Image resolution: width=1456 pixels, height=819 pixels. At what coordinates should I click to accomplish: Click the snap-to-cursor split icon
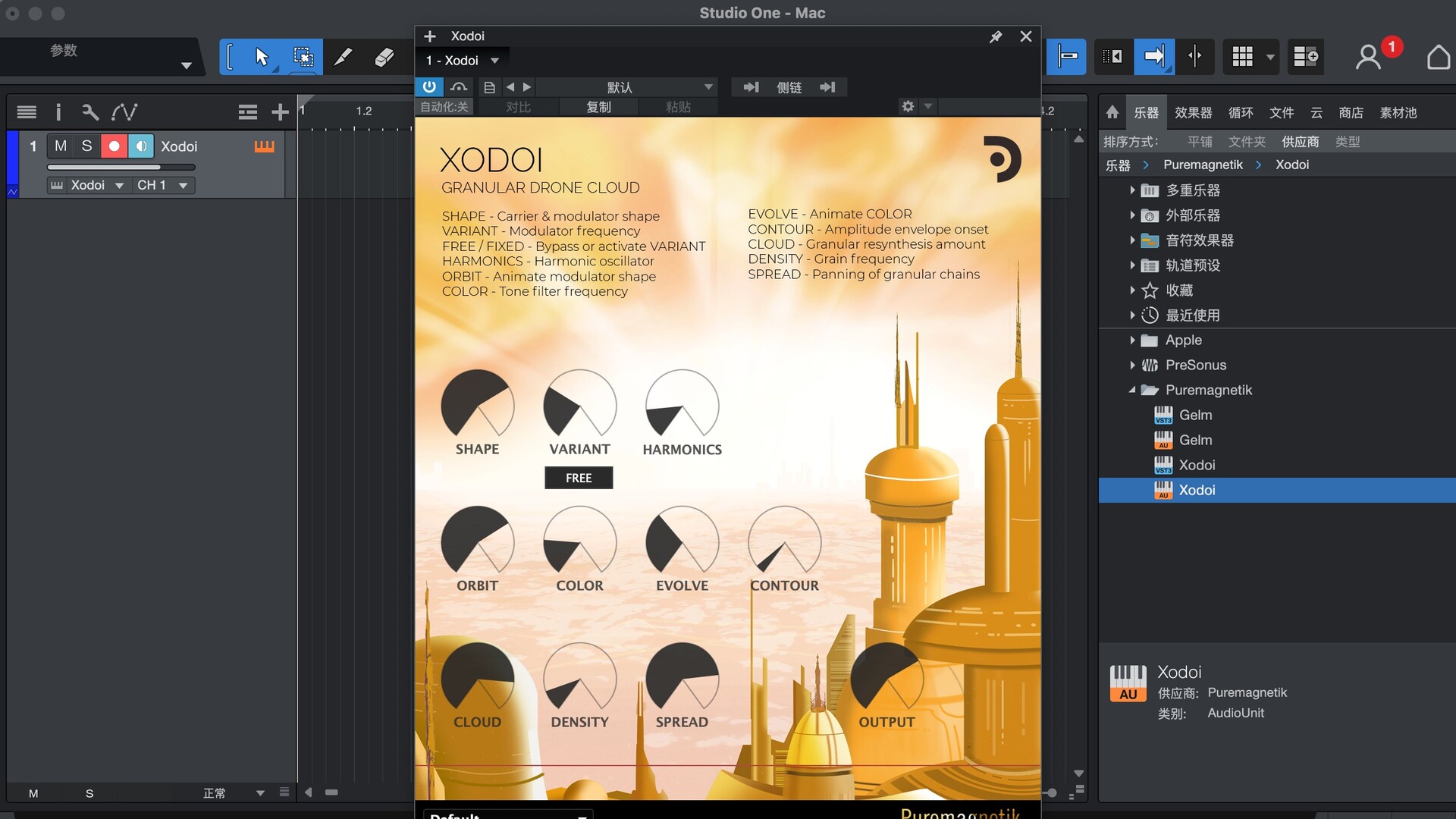(x=1195, y=57)
